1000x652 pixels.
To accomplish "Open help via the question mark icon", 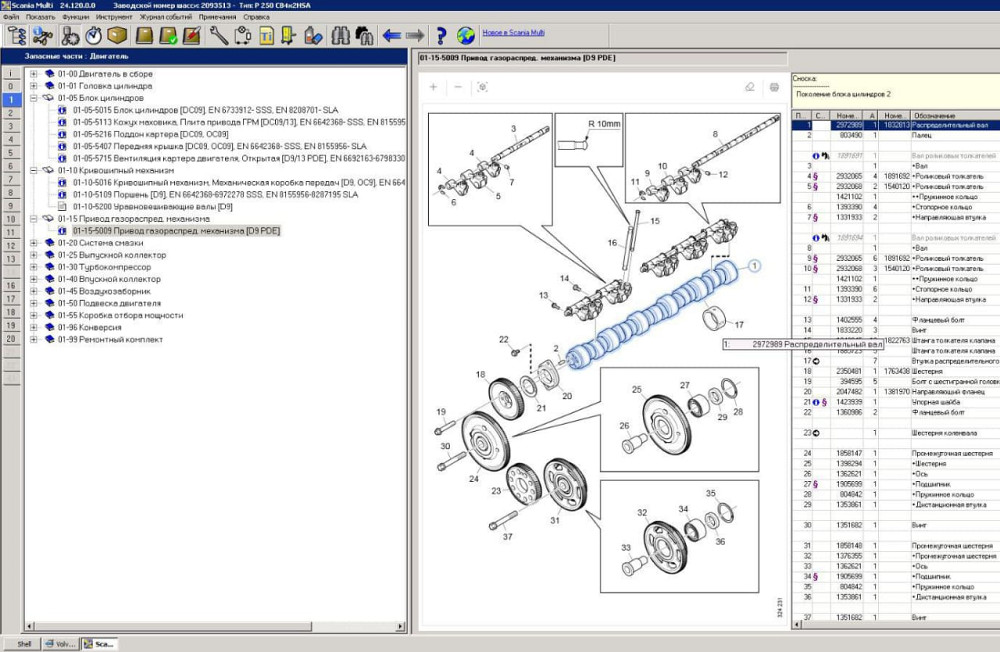I will (x=440, y=36).
